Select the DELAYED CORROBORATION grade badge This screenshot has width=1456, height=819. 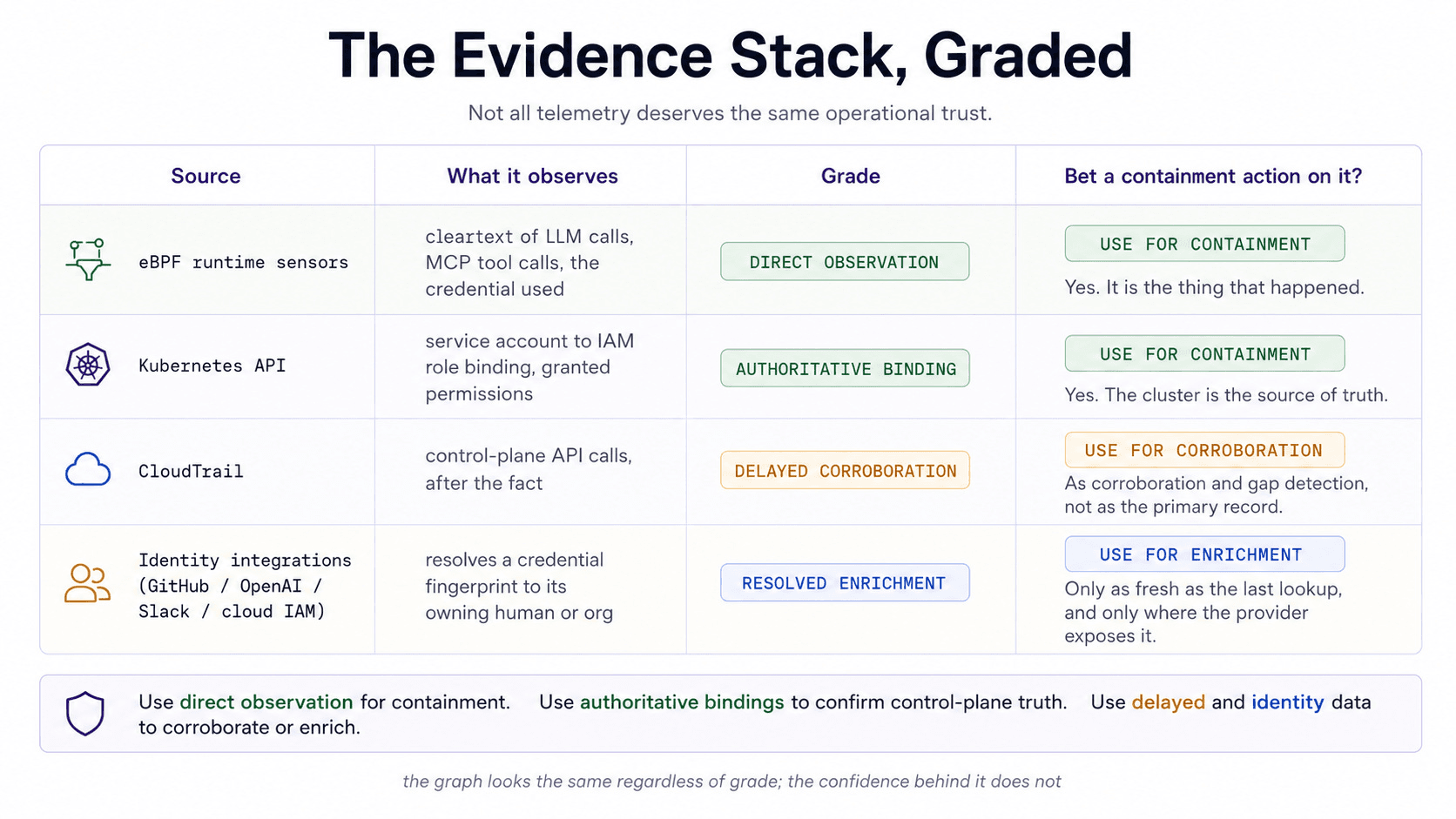tap(845, 471)
